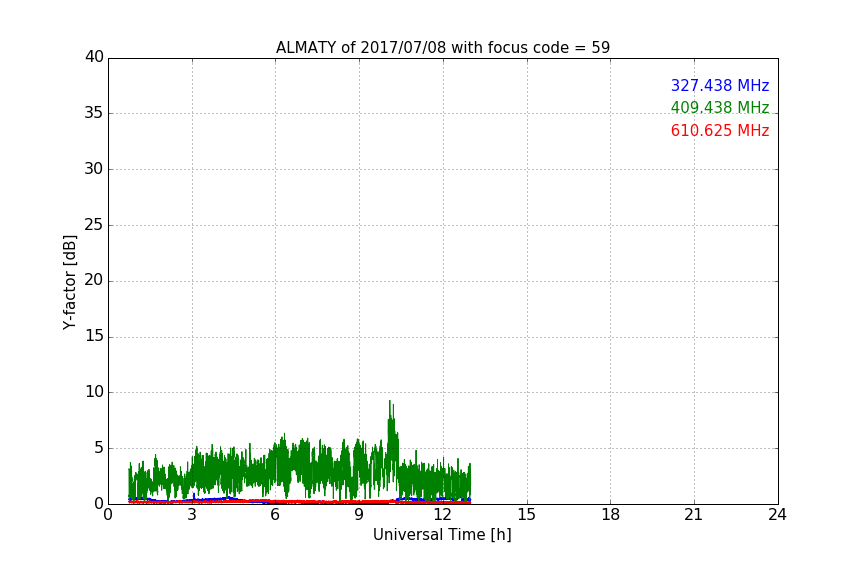864x576 pixels.
Task: Click the x-axis tick label 3
Action: 192,515
